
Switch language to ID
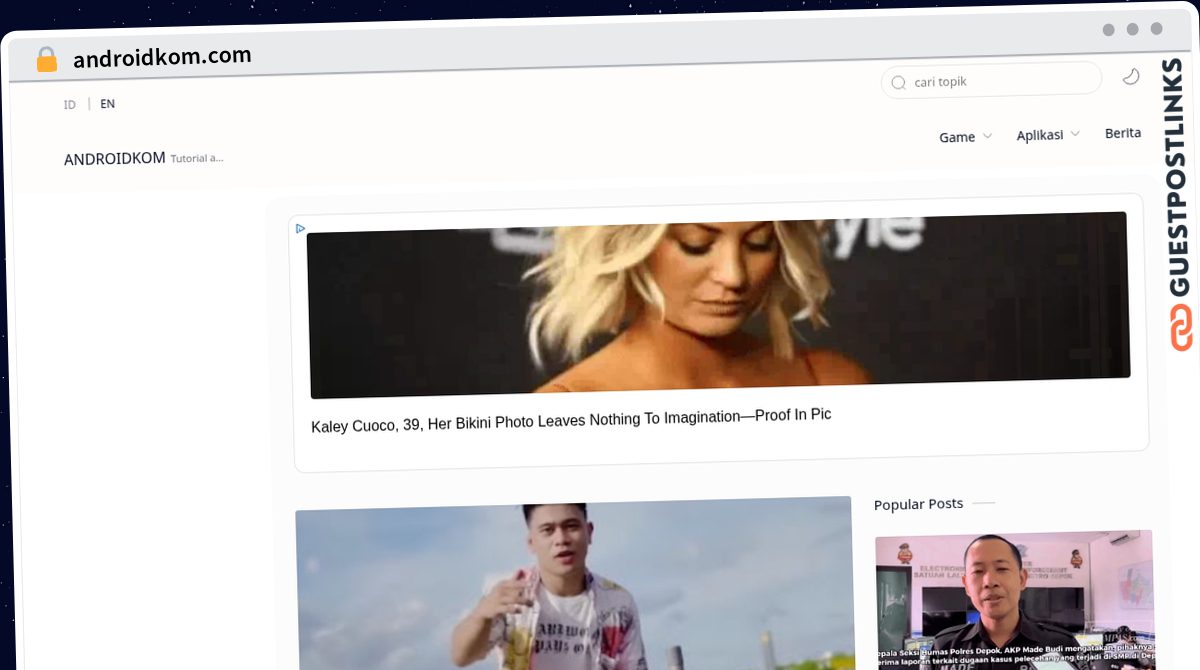(70, 105)
